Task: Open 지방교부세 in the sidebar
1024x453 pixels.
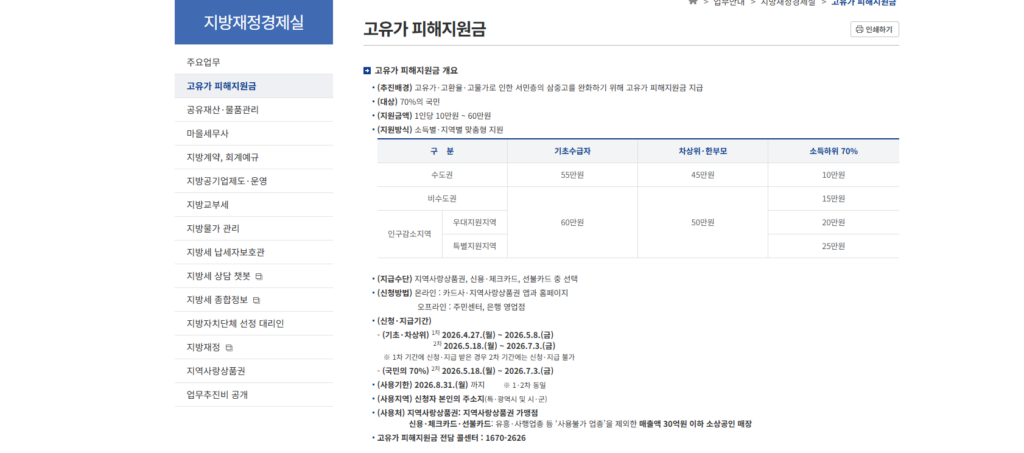Action: (253, 205)
